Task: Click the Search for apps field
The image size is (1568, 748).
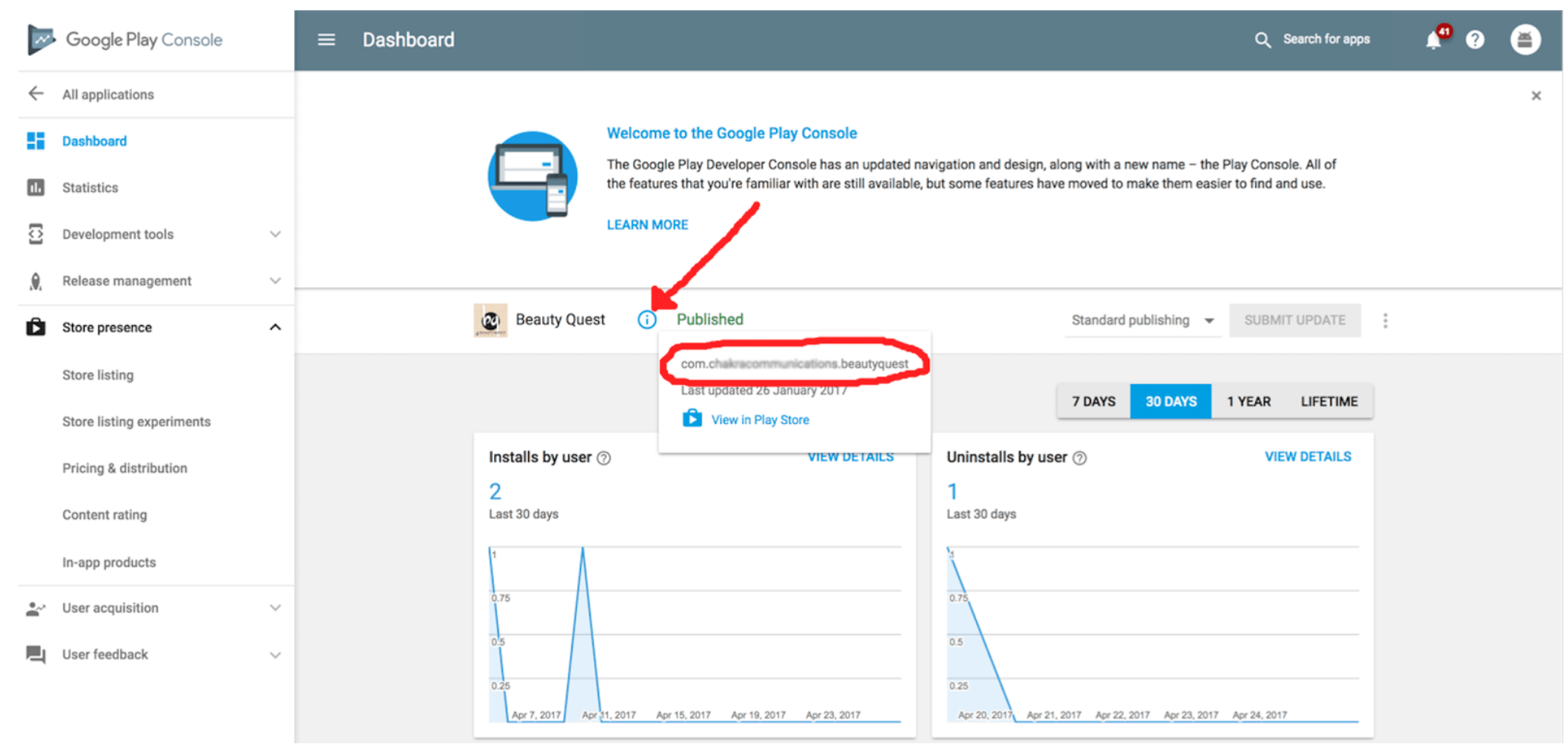Action: tap(1326, 40)
